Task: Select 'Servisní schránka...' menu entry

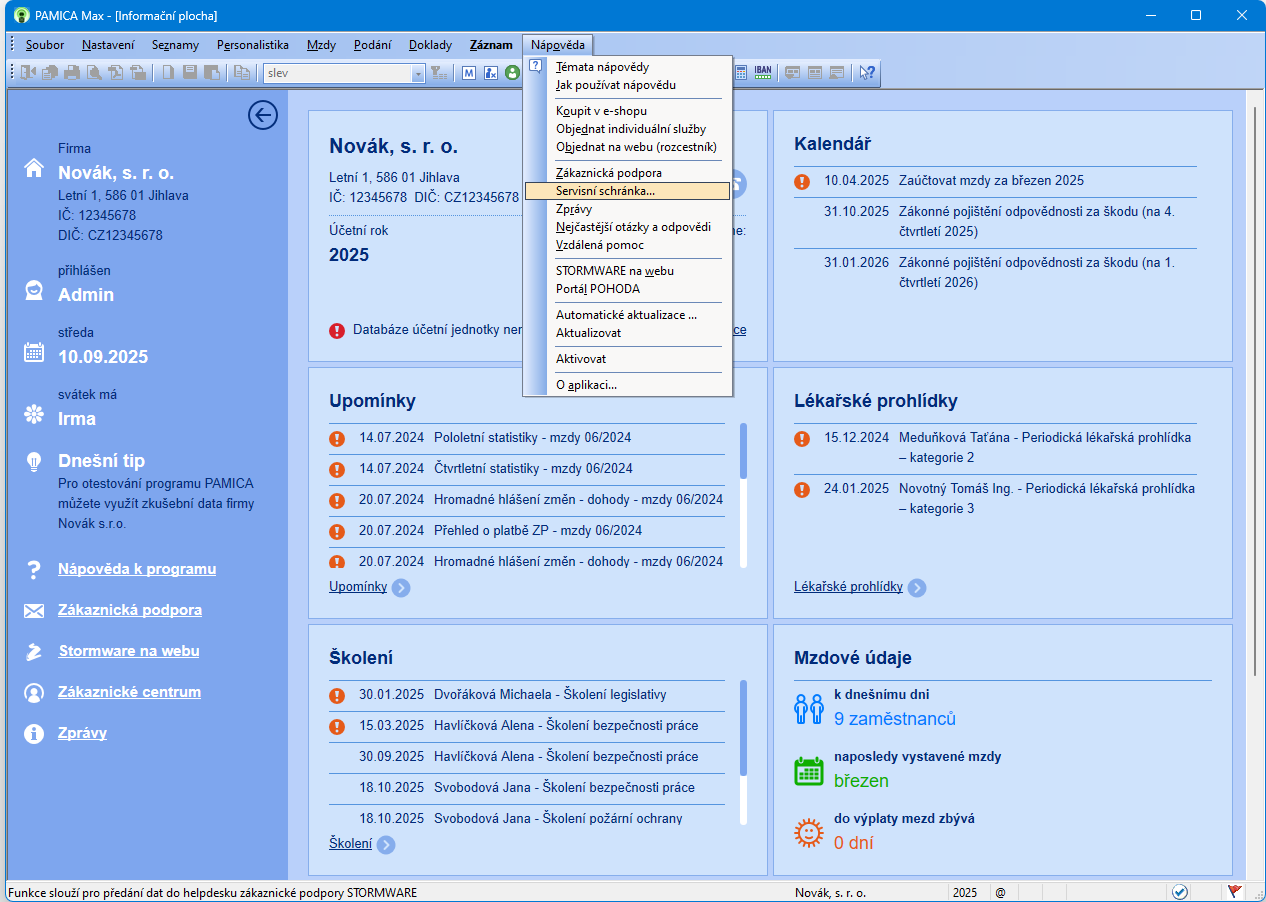Action: [605, 191]
